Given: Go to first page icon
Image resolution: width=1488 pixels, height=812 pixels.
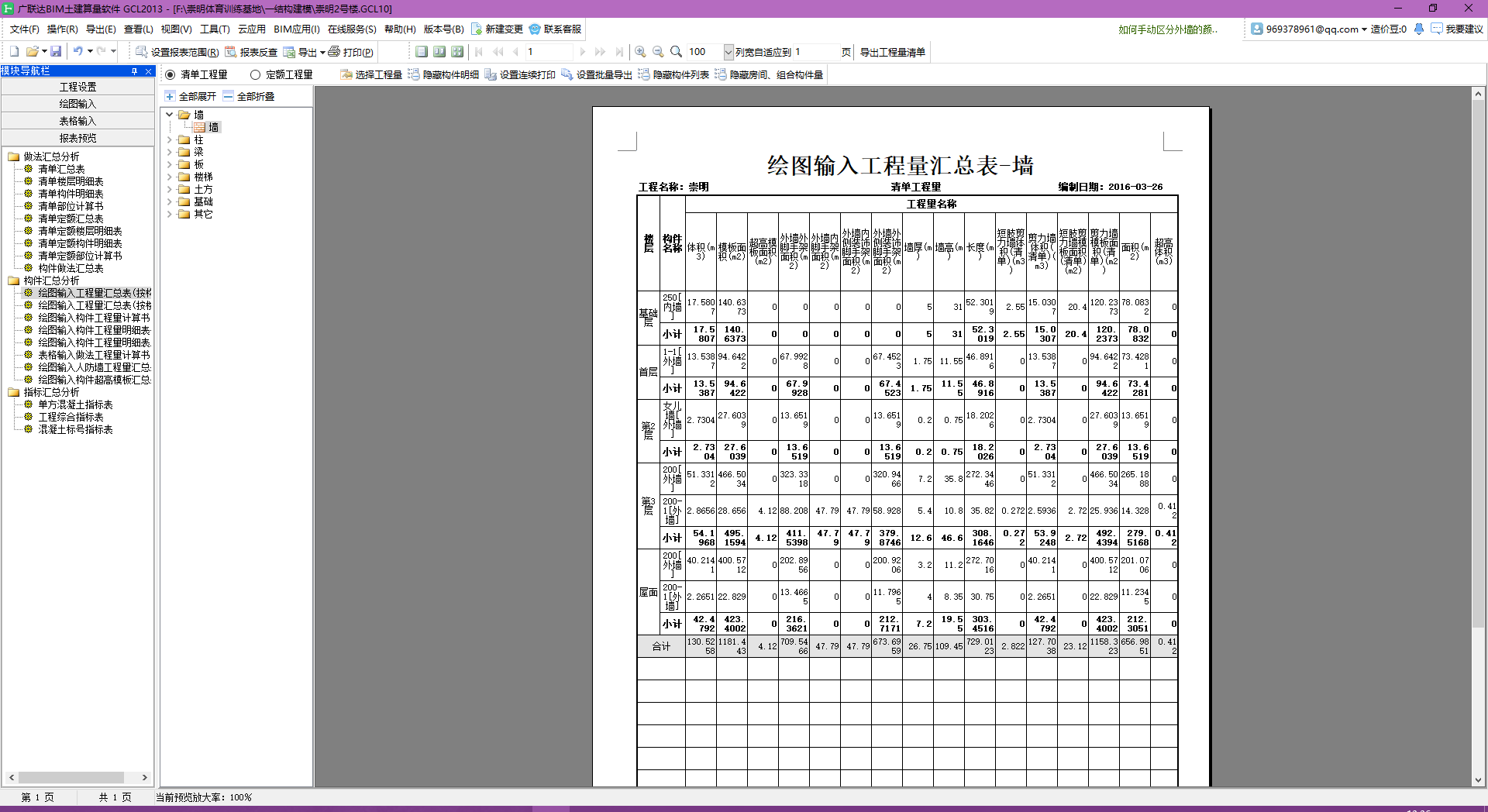Looking at the screenshot, I should point(479,52).
